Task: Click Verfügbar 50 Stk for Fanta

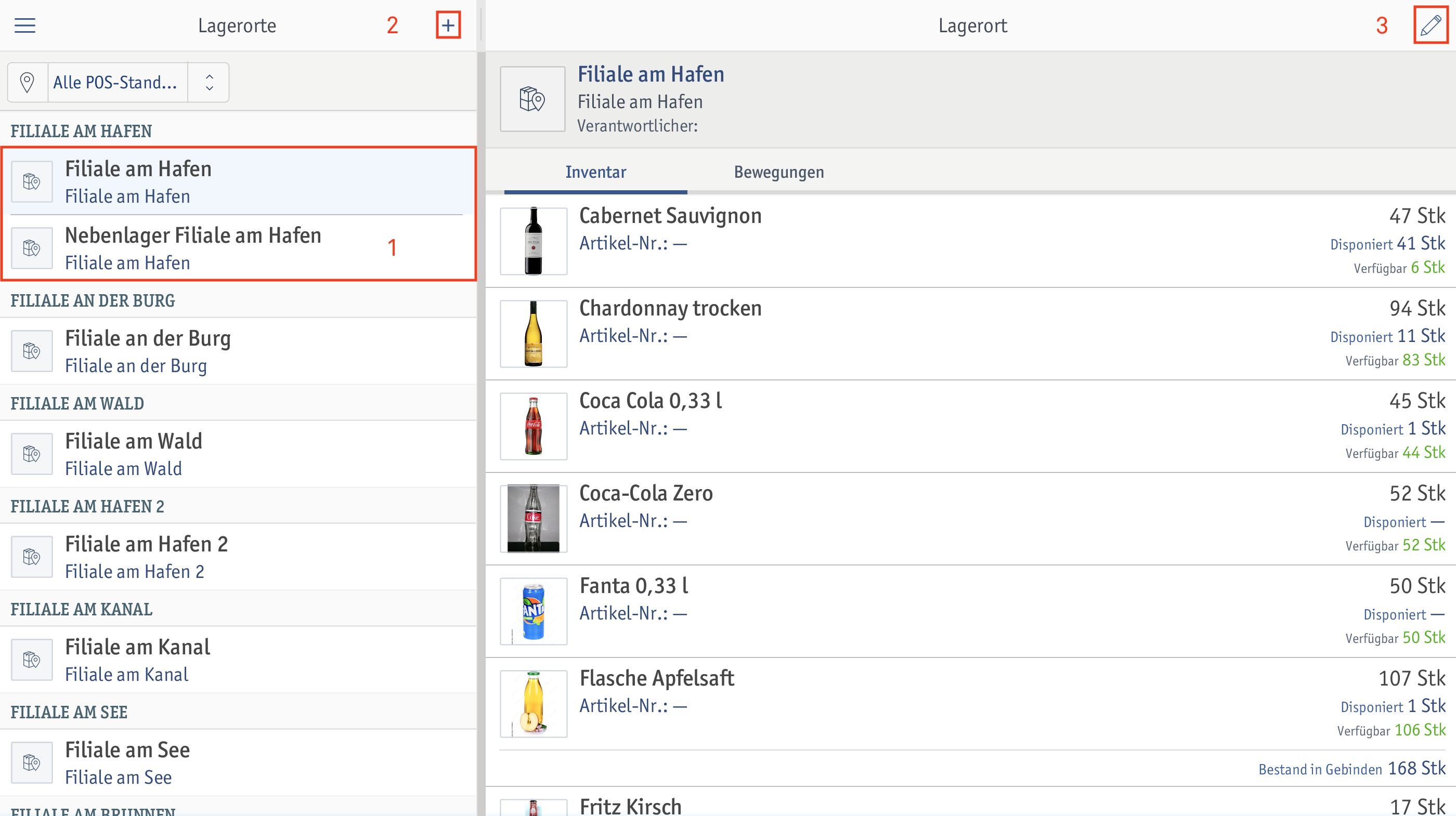Action: (x=1395, y=637)
